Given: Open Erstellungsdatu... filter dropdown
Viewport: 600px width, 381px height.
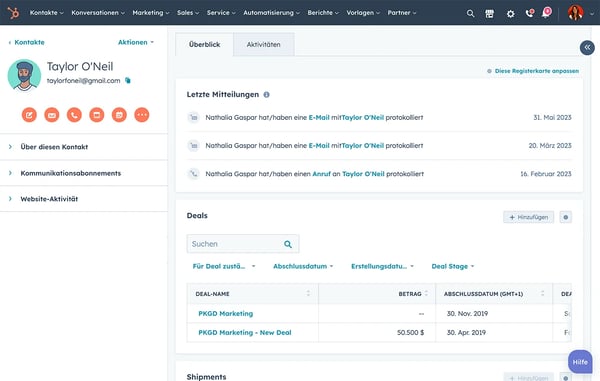Looking at the screenshot, I should [x=383, y=266].
